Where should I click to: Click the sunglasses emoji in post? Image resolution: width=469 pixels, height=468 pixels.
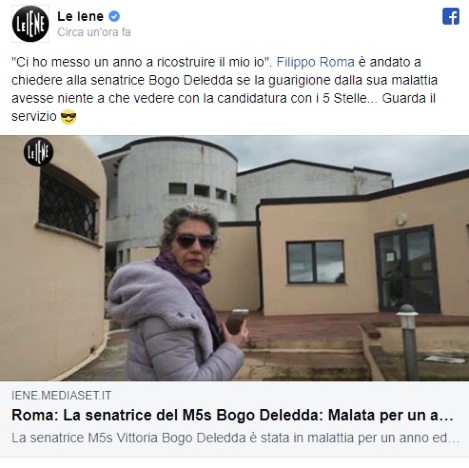coord(68,117)
